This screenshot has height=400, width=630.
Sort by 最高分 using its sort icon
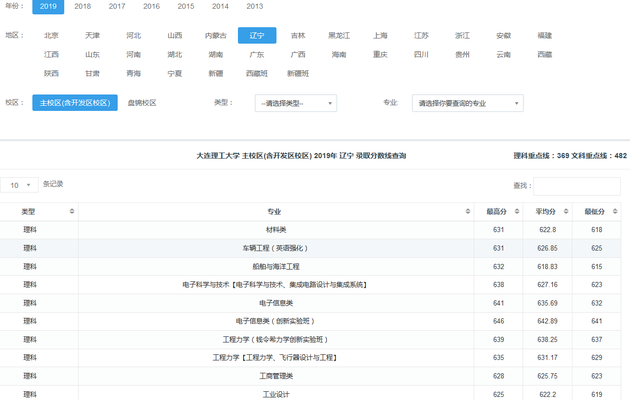tap(516, 211)
